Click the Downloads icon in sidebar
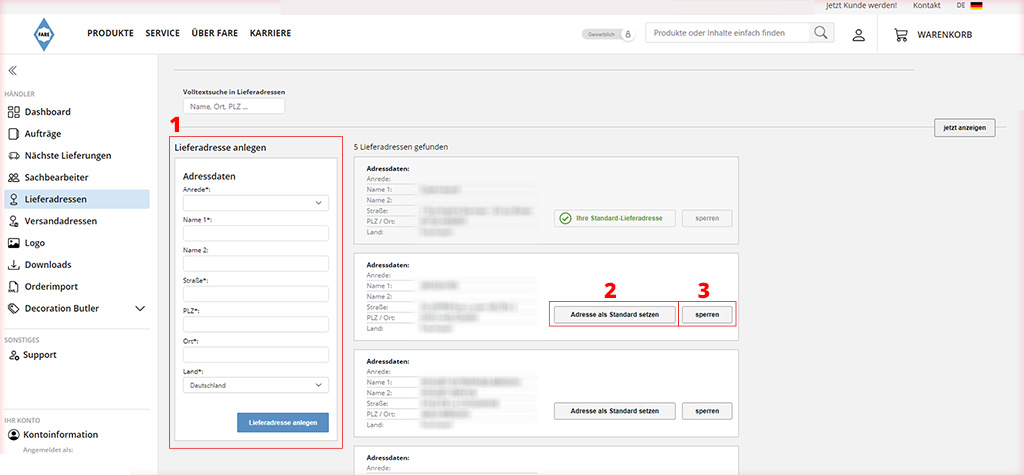 point(14,265)
